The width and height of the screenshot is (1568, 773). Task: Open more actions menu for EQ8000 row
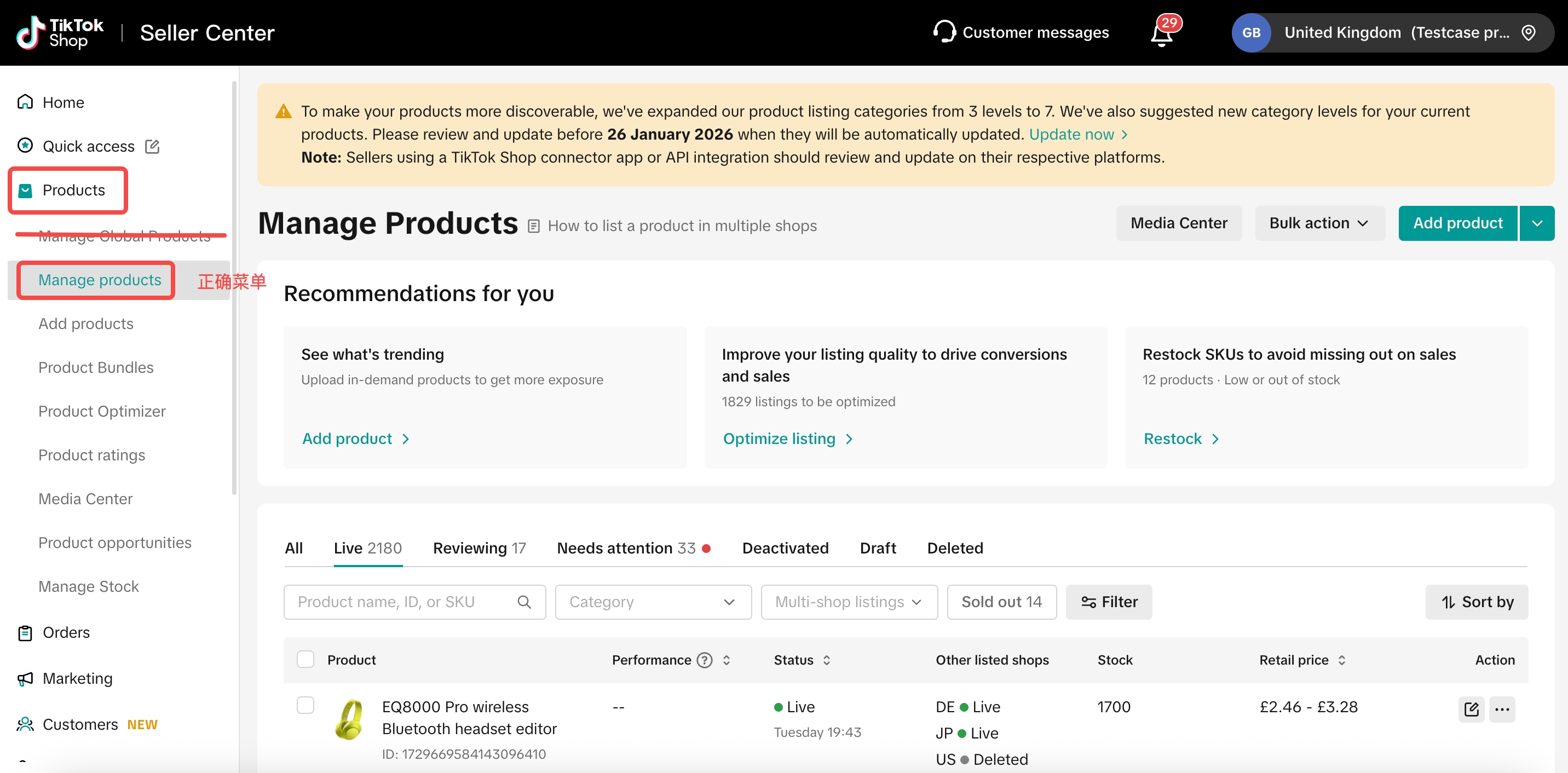1502,709
